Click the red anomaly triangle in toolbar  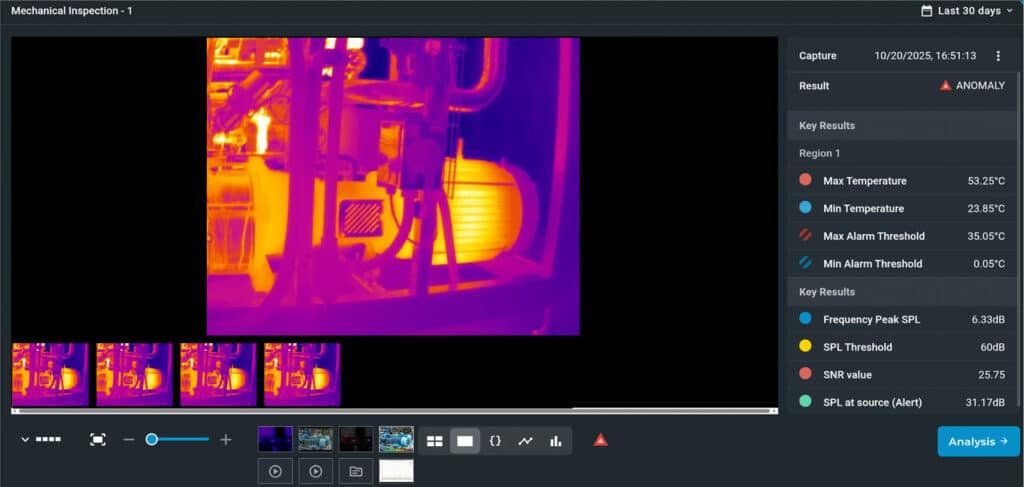pos(600,440)
